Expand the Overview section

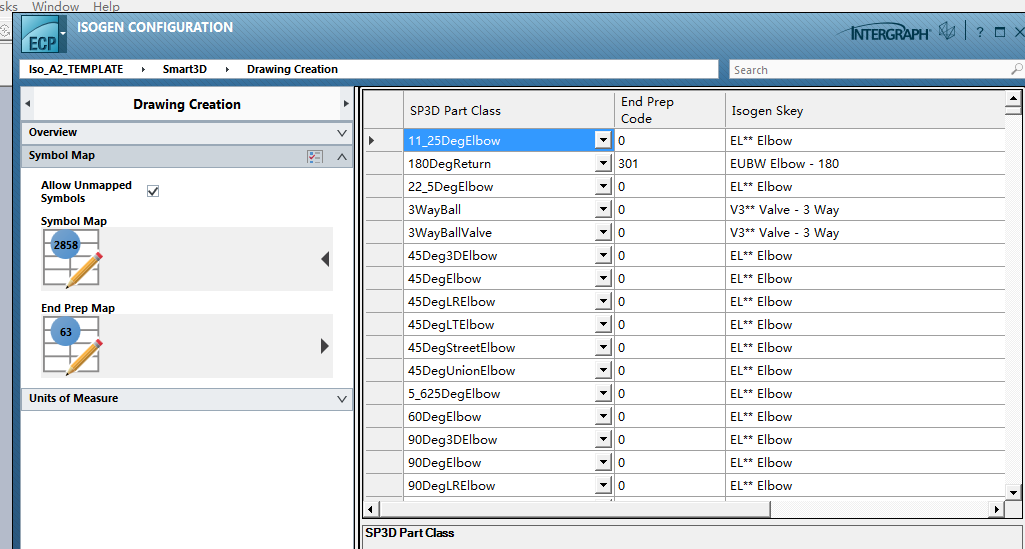(x=342, y=133)
